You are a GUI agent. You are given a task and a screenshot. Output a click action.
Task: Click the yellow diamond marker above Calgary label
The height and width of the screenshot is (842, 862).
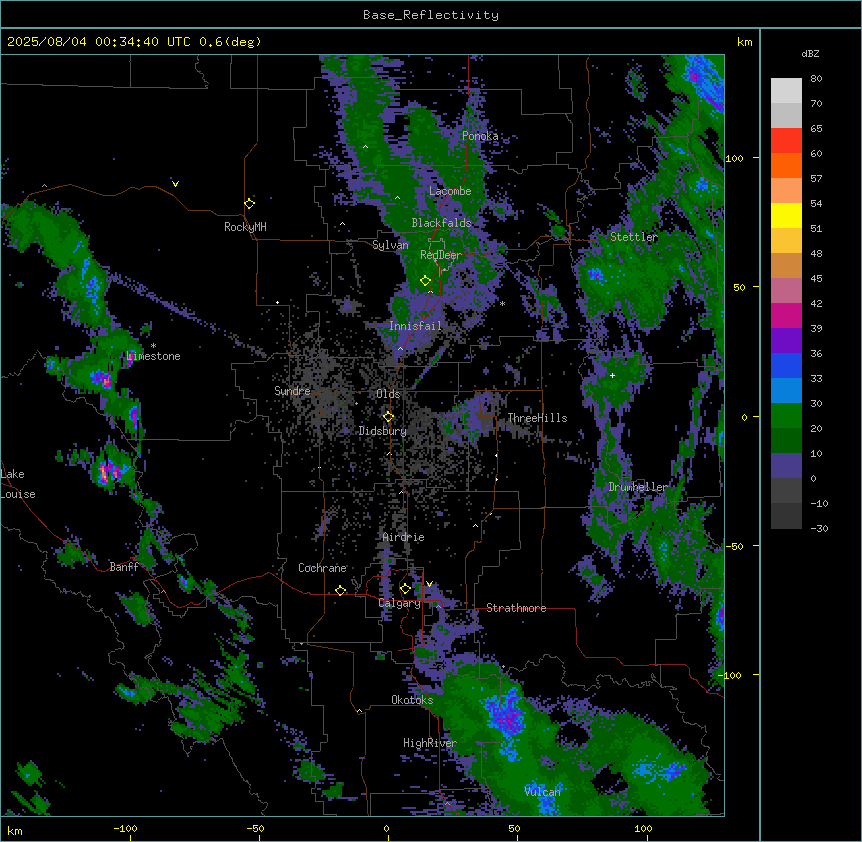pyautogui.click(x=405, y=589)
